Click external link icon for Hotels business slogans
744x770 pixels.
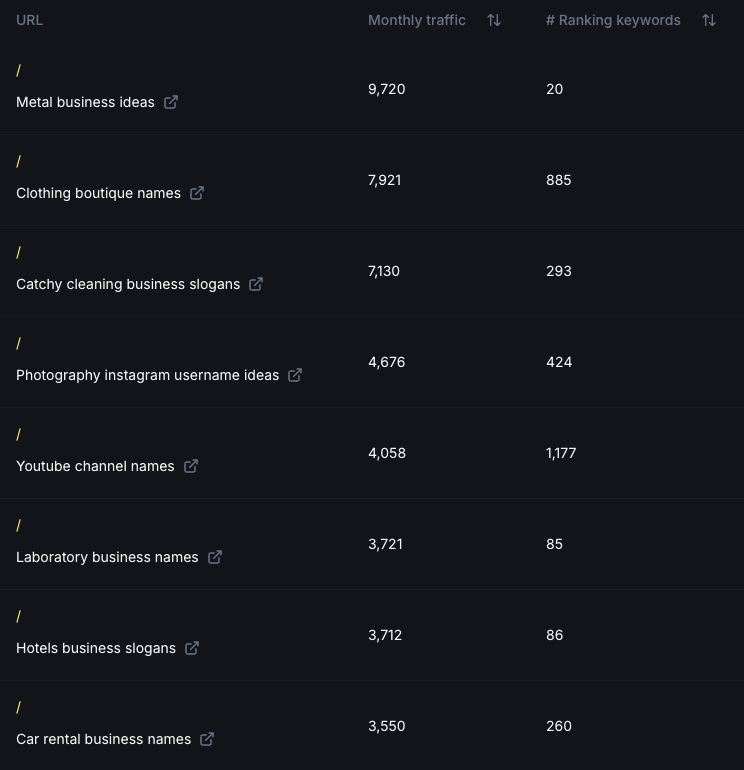(192, 648)
